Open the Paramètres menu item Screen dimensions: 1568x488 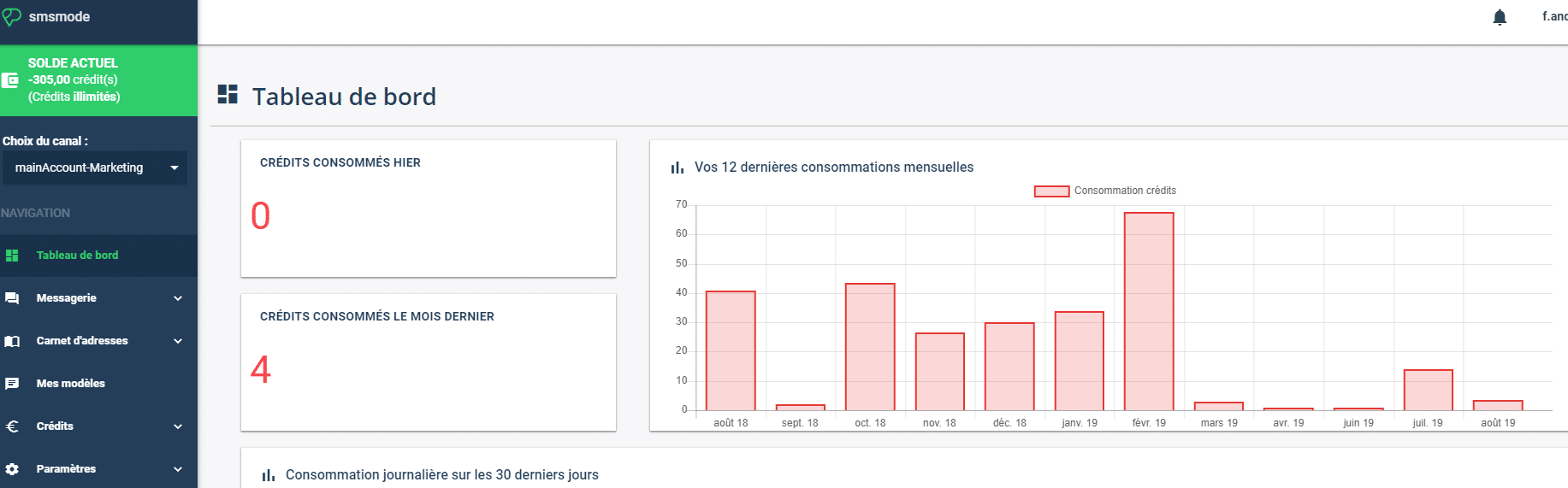[98, 468]
